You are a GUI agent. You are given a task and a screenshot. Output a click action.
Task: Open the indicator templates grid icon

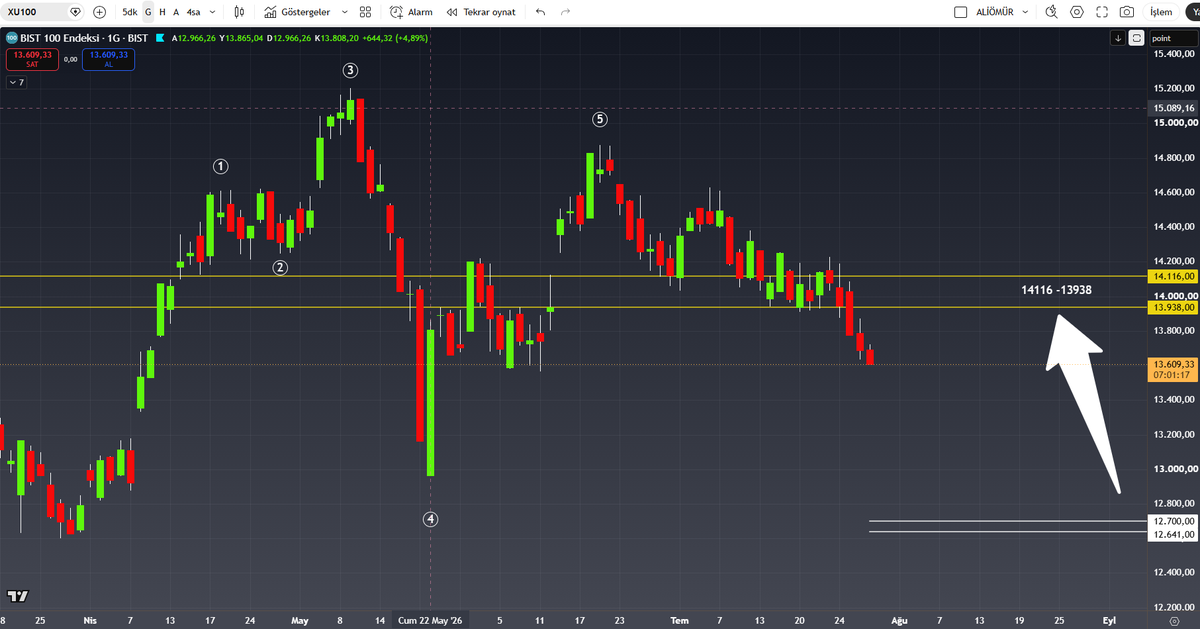tap(366, 12)
